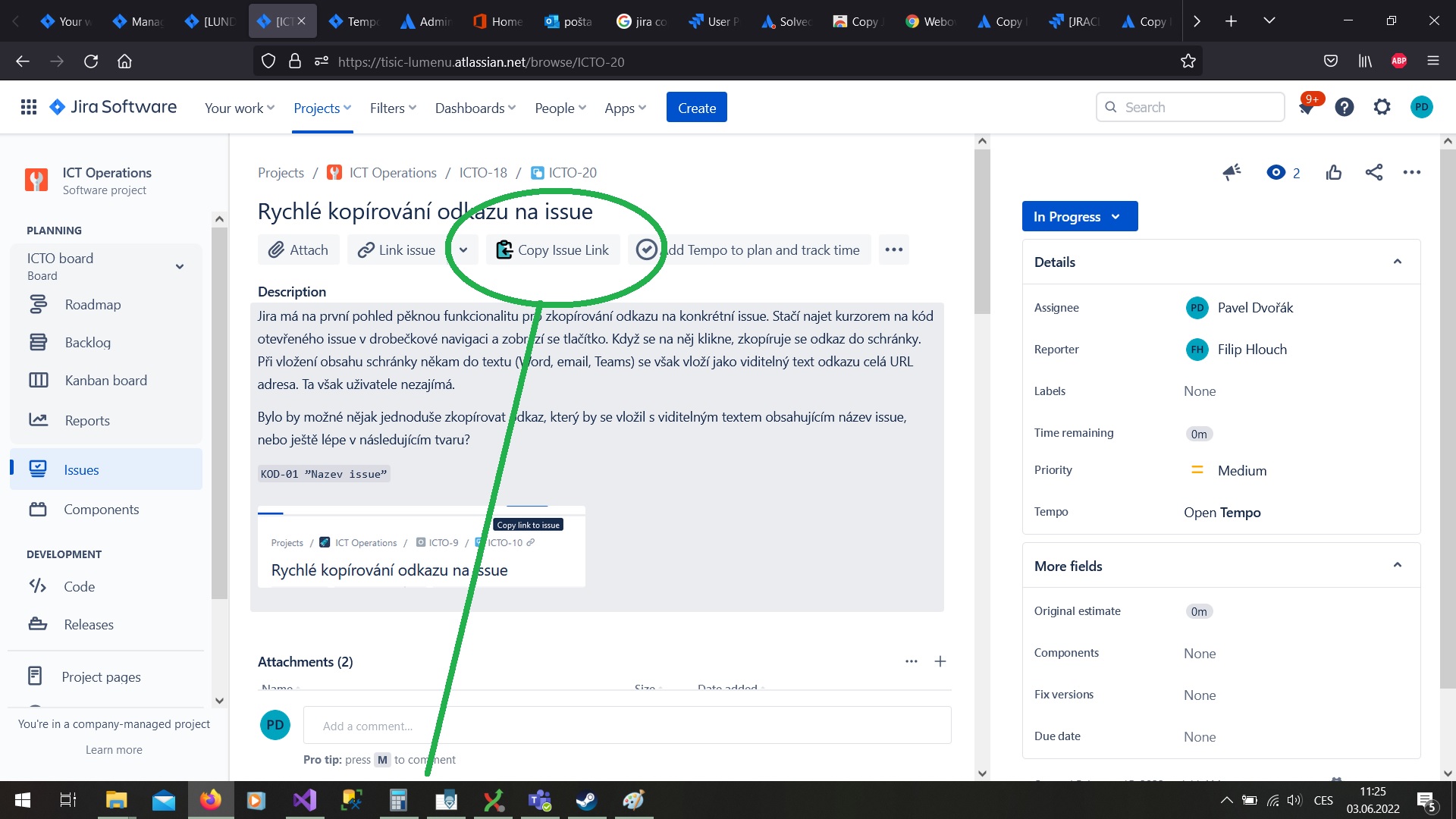The height and width of the screenshot is (819, 1456).
Task: Collapse the More fields panel
Action: [x=1397, y=565]
